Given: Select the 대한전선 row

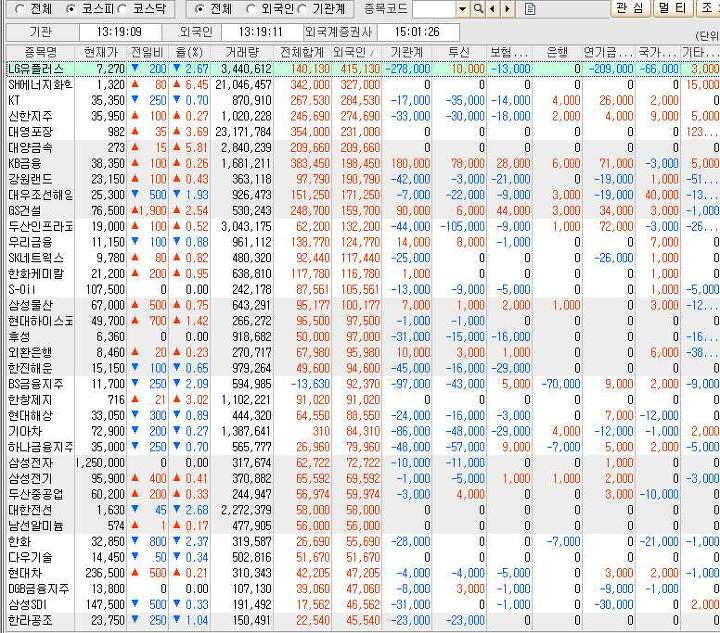Looking at the screenshot, I should click(x=363, y=510).
